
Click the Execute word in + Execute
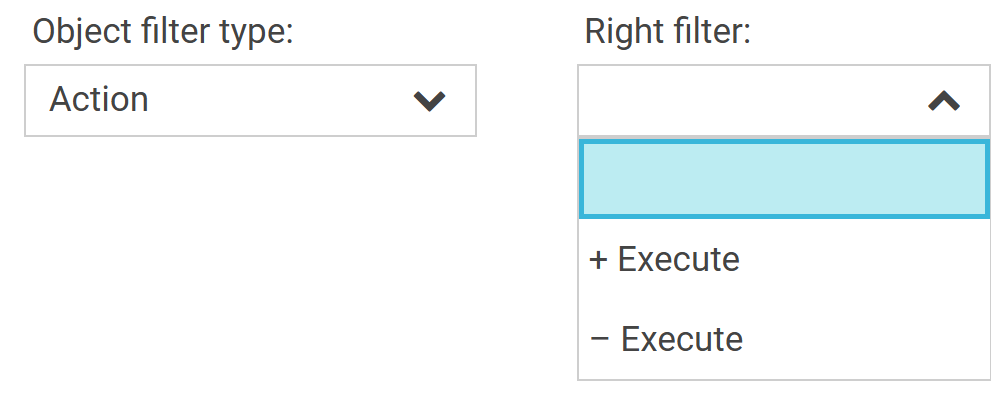click(x=679, y=260)
